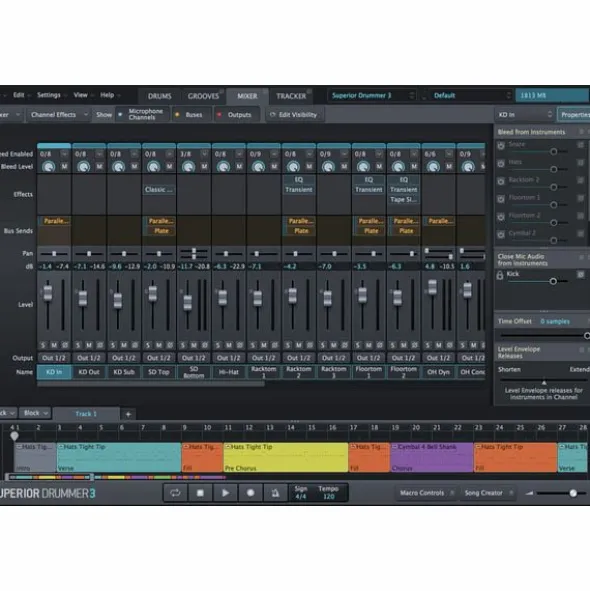Mute the Hi-Hat channel strip
The image size is (590, 591).
(229, 345)
